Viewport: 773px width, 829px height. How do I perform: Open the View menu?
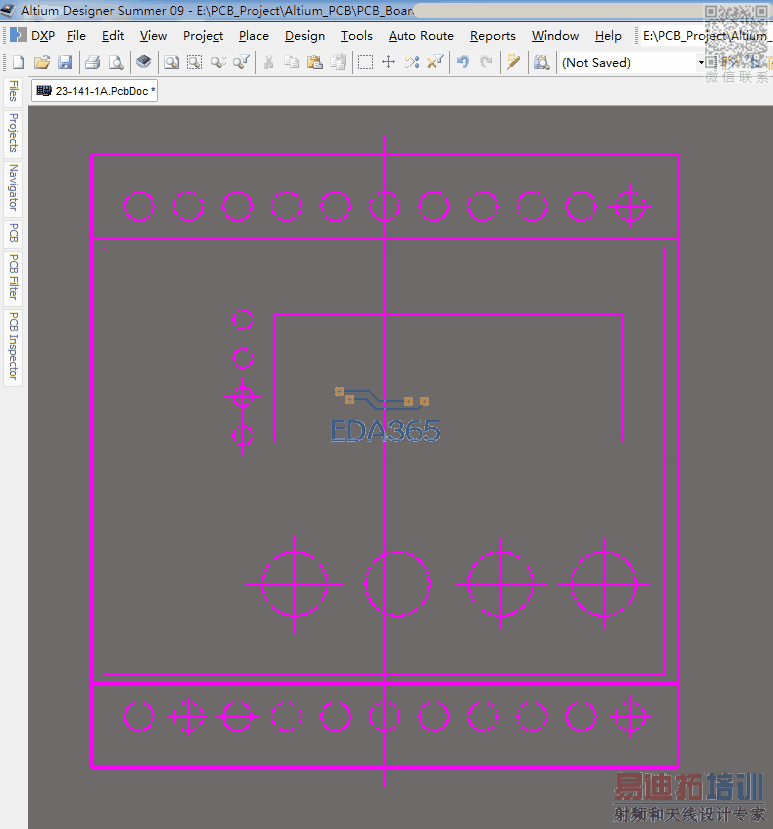pos(153,35)
